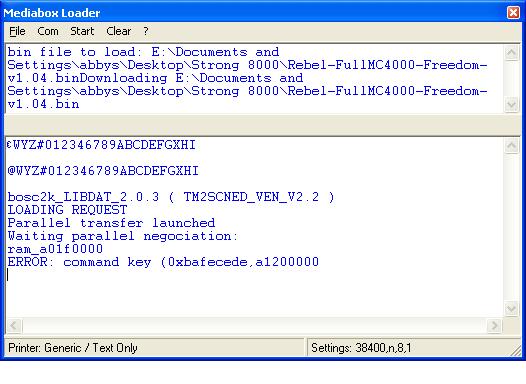The width and height of the screenshot is (526, 384).
Task: Click down arrow of top pane scrollbar
Action: 511,105
